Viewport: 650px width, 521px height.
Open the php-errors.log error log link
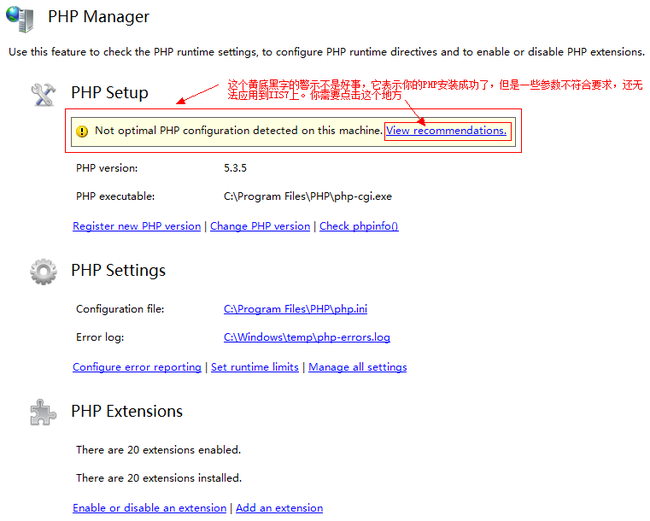point(307,337)
